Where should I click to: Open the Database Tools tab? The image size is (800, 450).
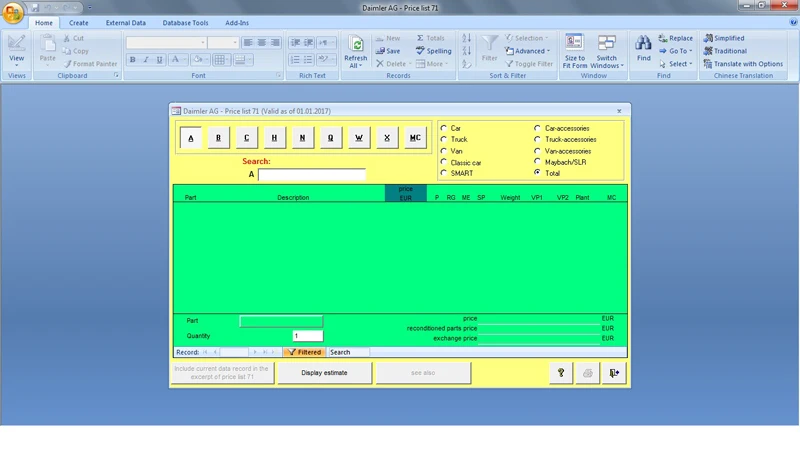coord(185,23)
